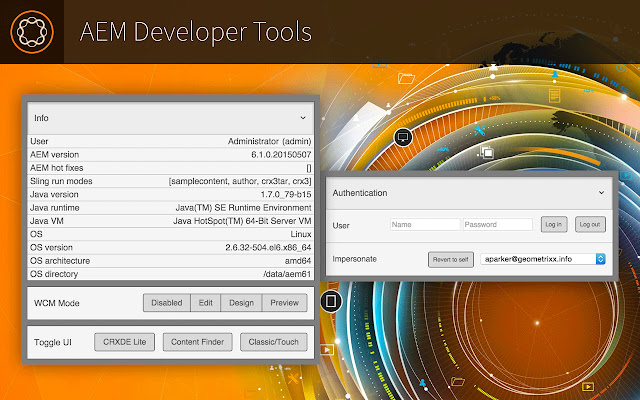The width and height of the screenshot is (640, 400).
Task: Open the impersonate user dropdown
Action: (543, 259)
